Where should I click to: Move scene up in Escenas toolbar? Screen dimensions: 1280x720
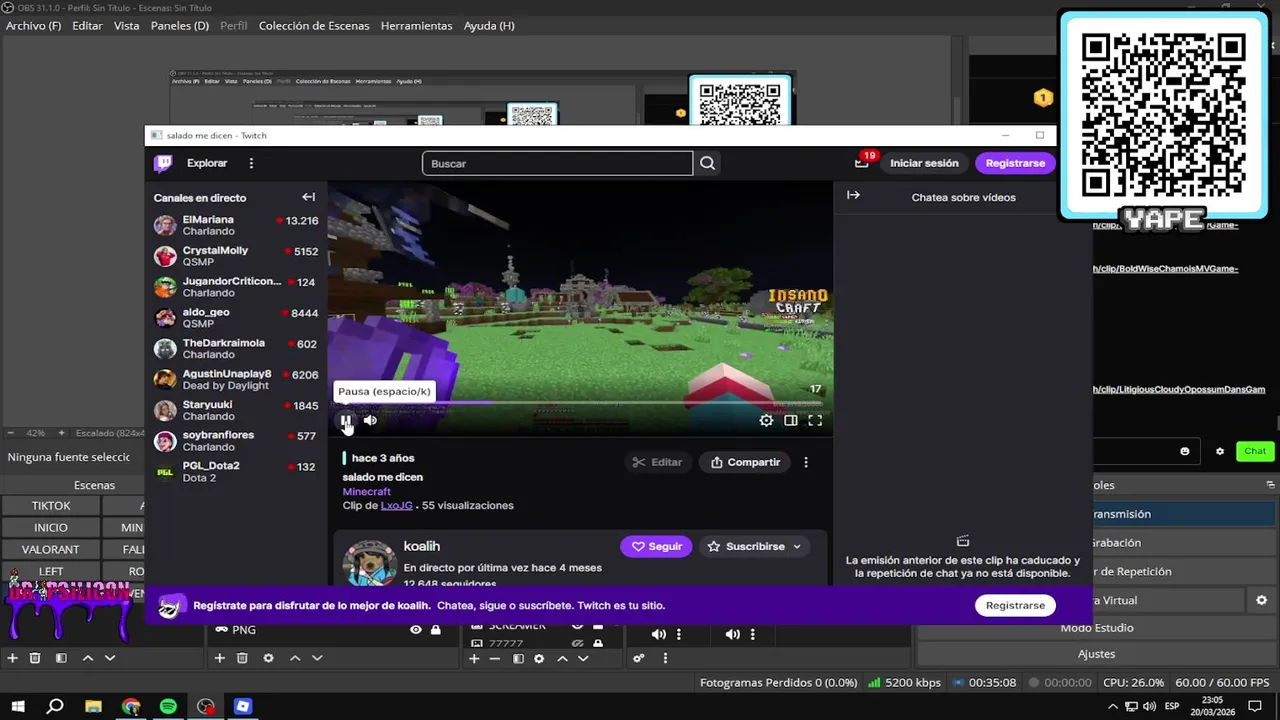(87, 658)
